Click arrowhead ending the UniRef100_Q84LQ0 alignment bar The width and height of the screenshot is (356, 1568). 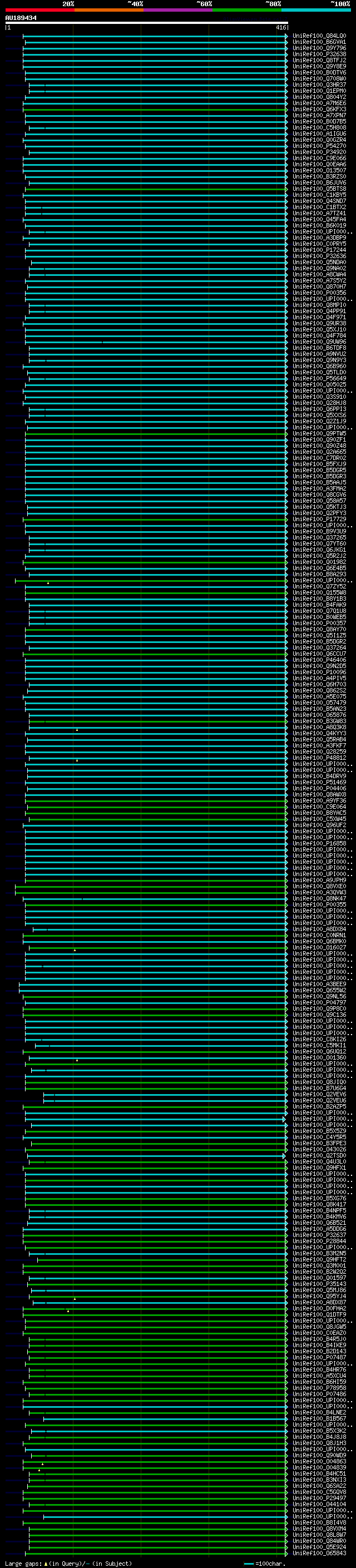[x=286, y=36]
